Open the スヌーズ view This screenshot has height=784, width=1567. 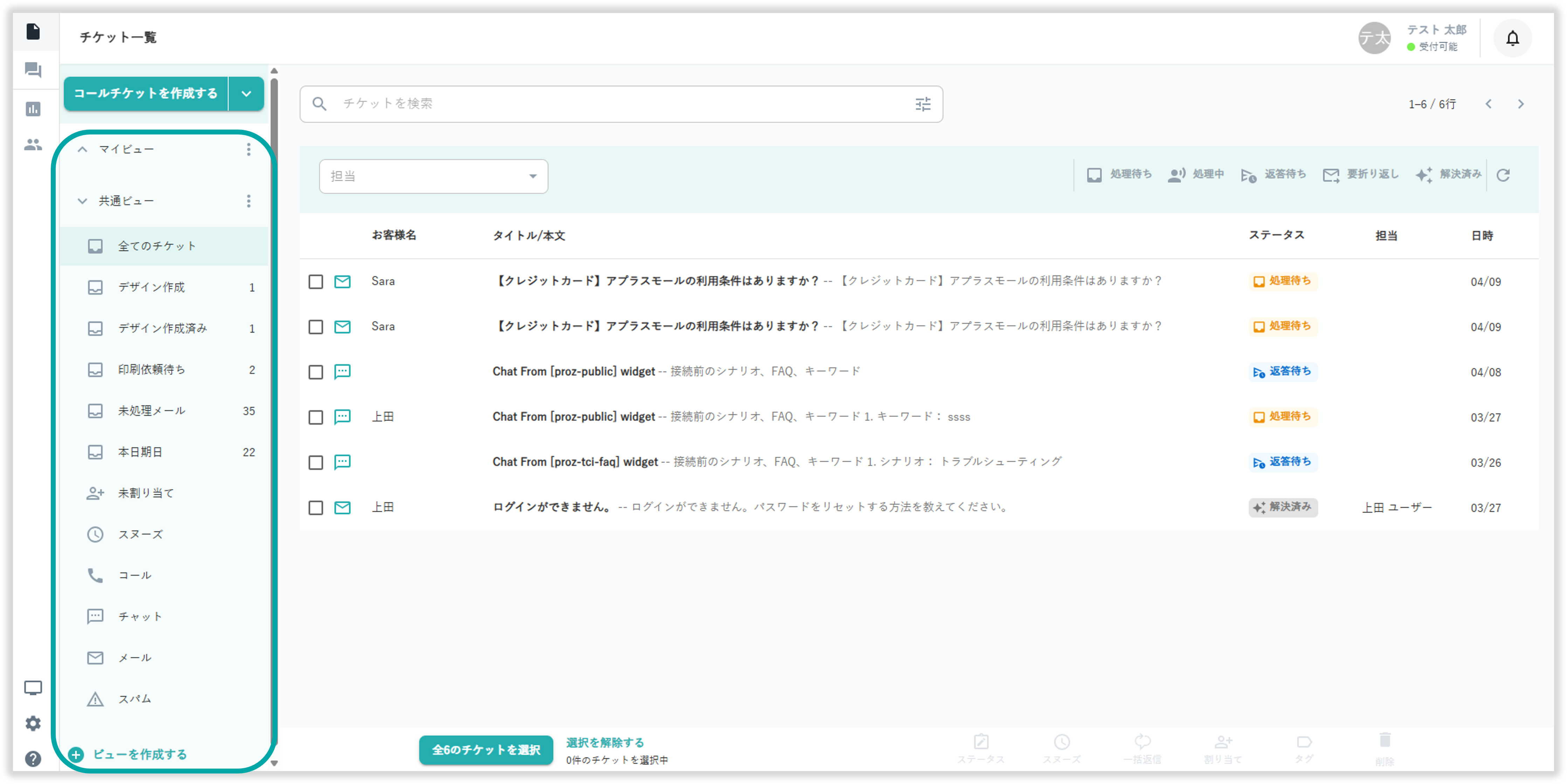140,535
